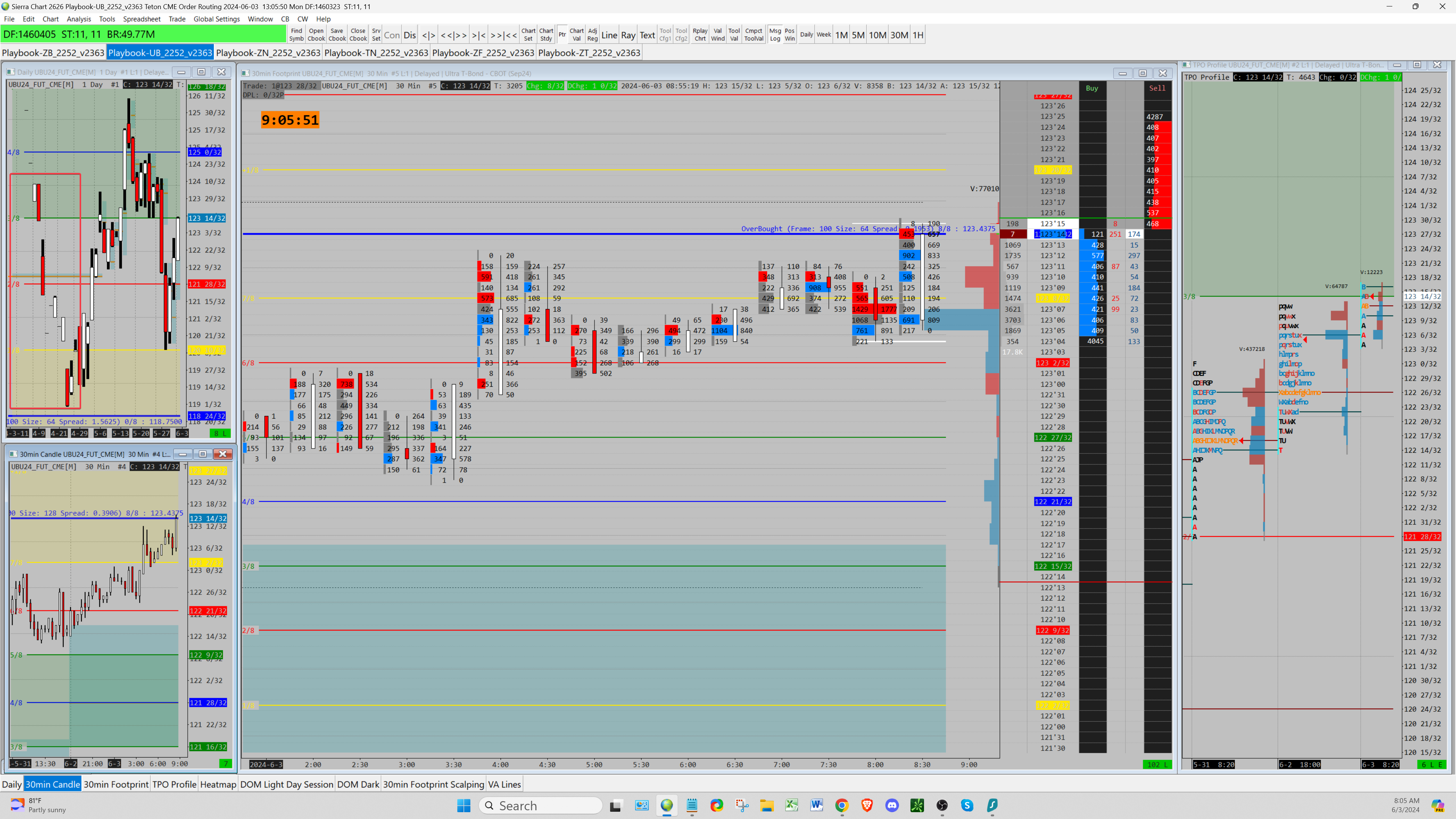Open the Global Settings menu
The width and height of the screenshot is (1456, 819).
click(217, 19)
